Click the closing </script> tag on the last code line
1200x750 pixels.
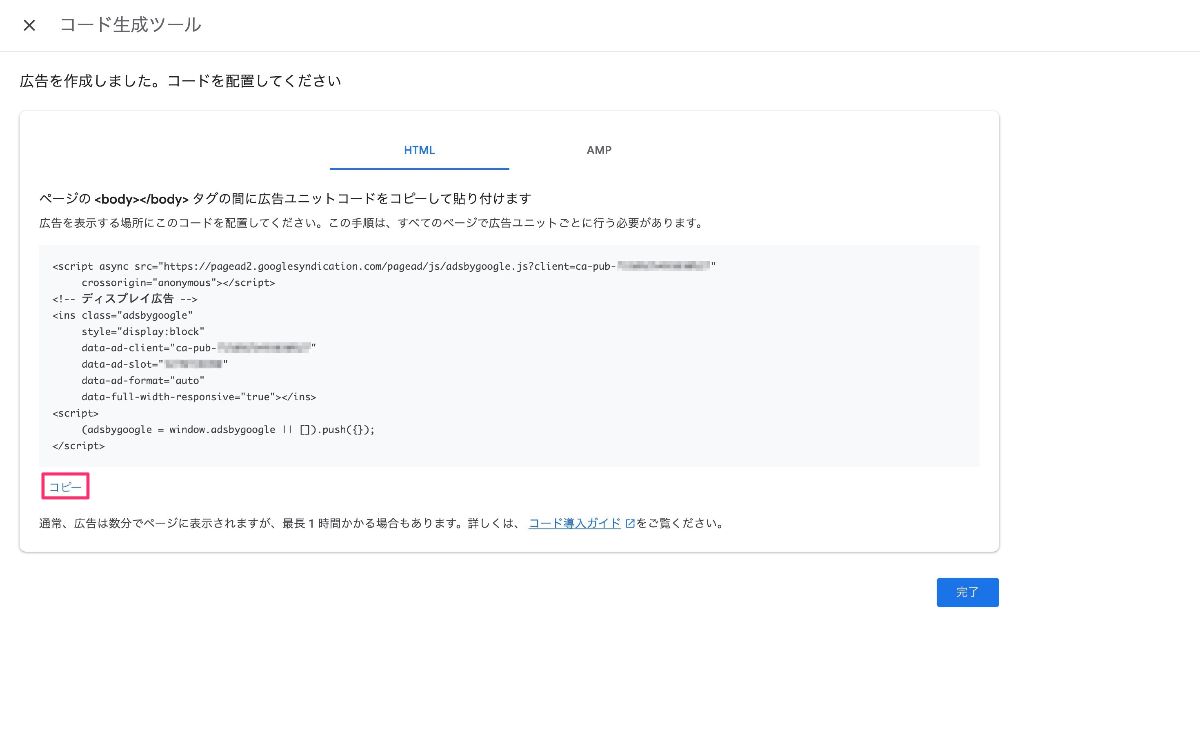[78, 445]
